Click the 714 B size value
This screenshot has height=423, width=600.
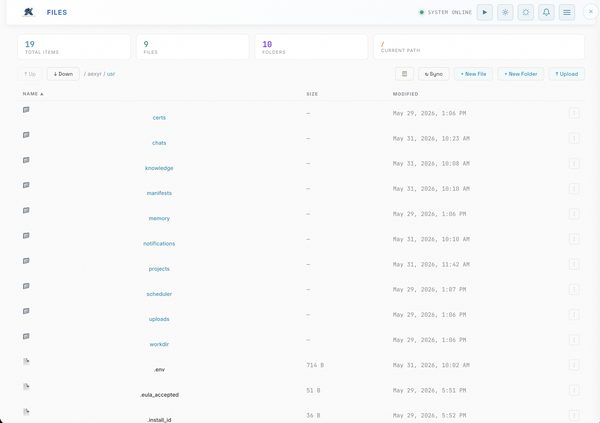coord(315,365)
